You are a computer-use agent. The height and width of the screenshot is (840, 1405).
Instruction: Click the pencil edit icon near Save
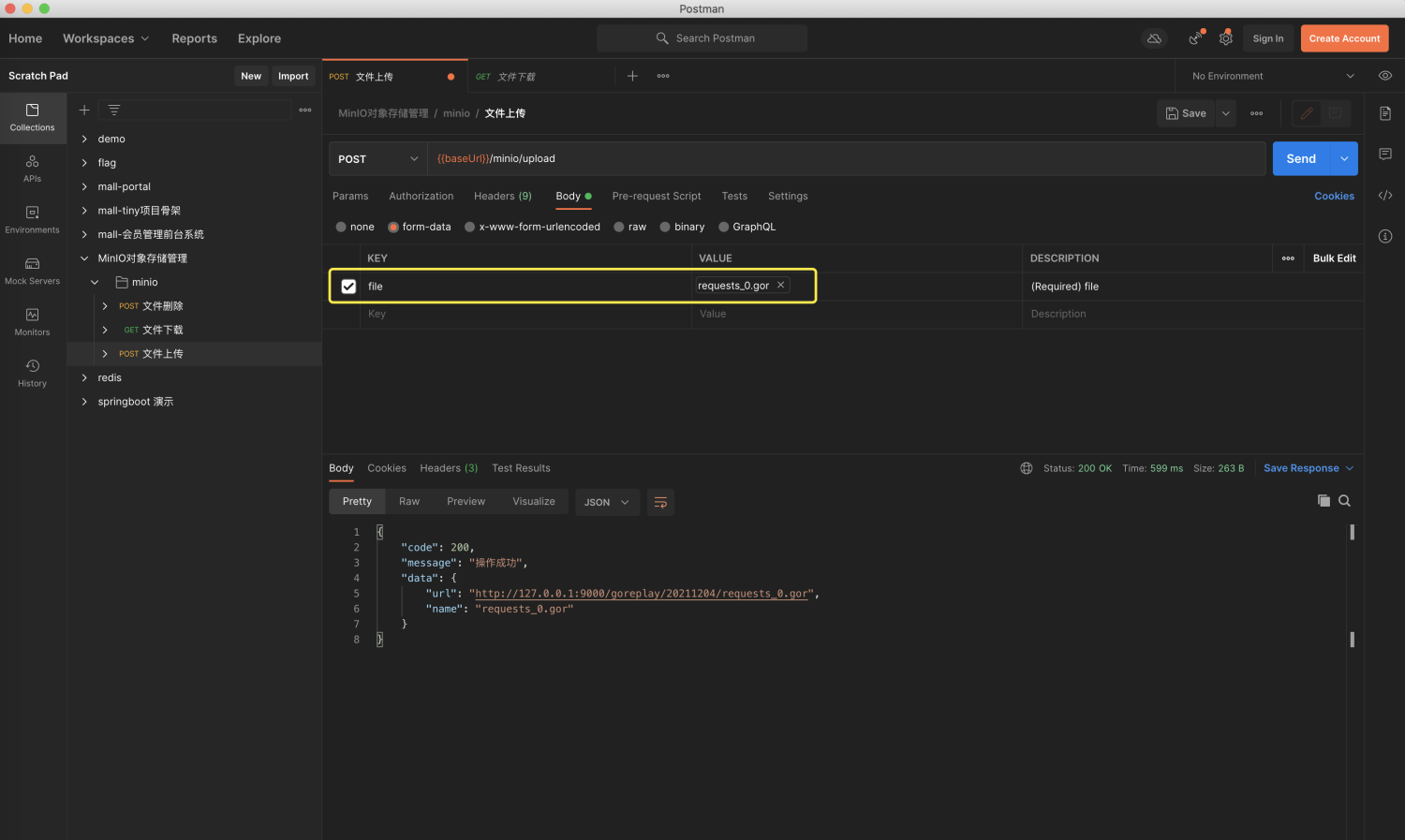(1307, 113)
